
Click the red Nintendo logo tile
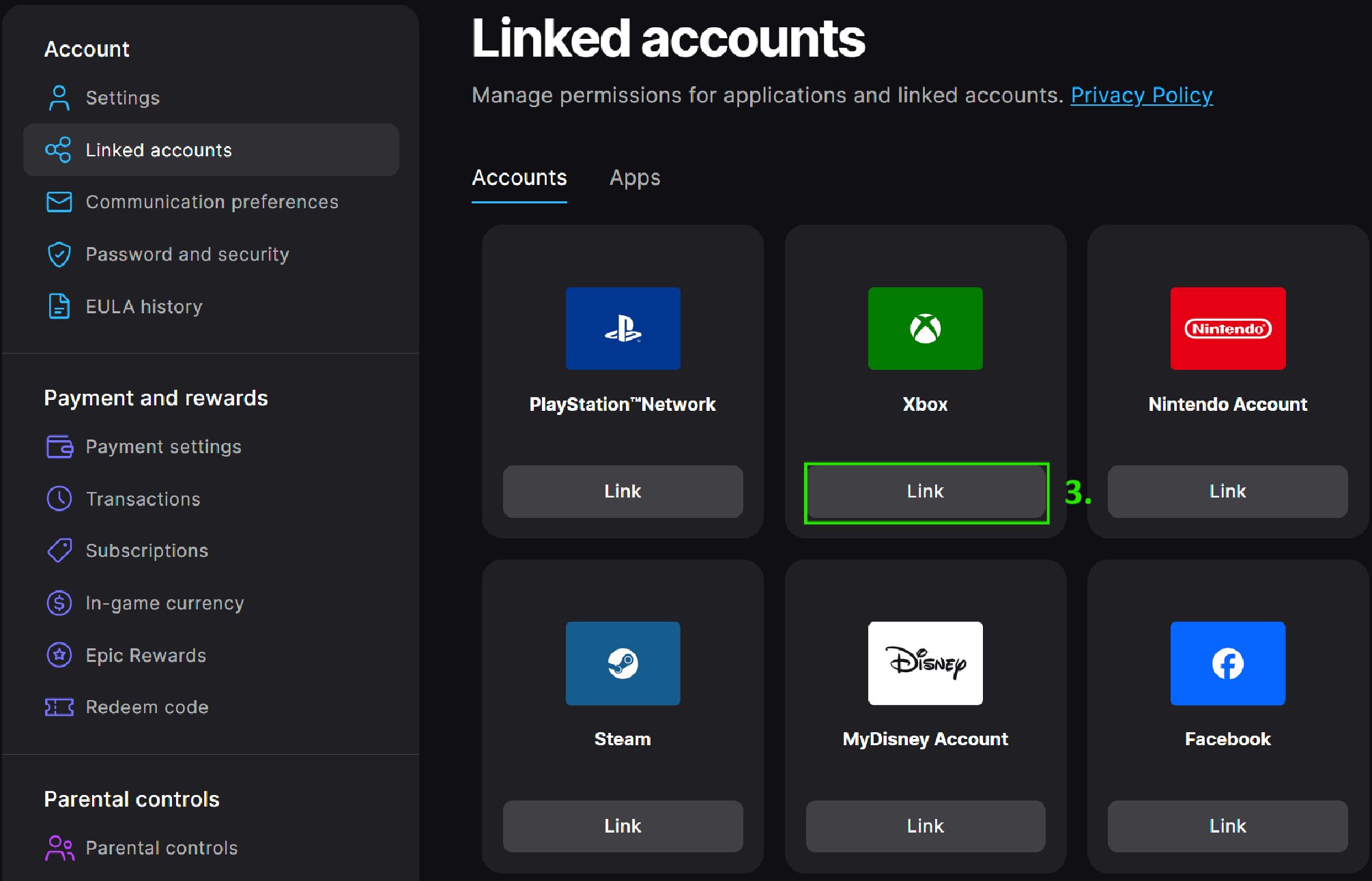[x=1227, y=328]
